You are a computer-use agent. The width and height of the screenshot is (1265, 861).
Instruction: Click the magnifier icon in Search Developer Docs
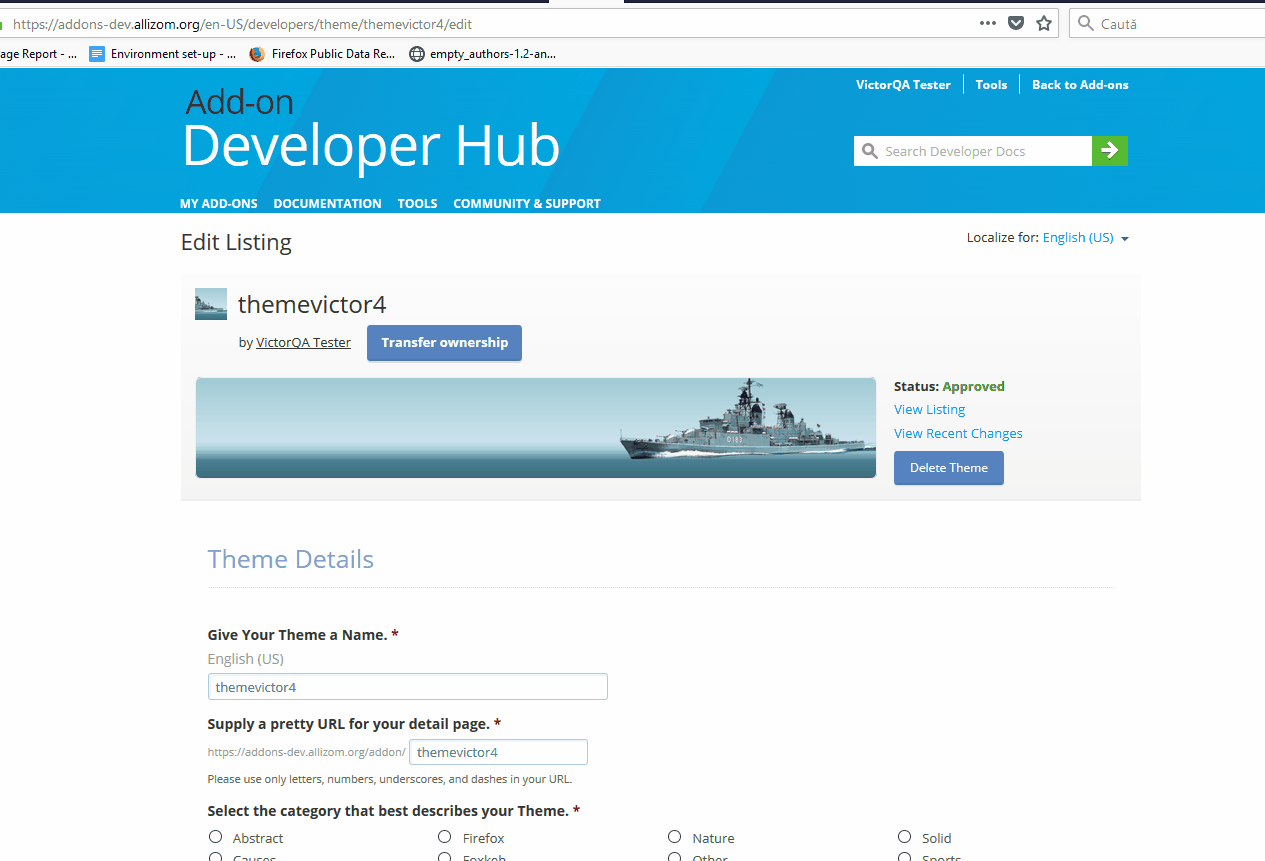(869, 150)
